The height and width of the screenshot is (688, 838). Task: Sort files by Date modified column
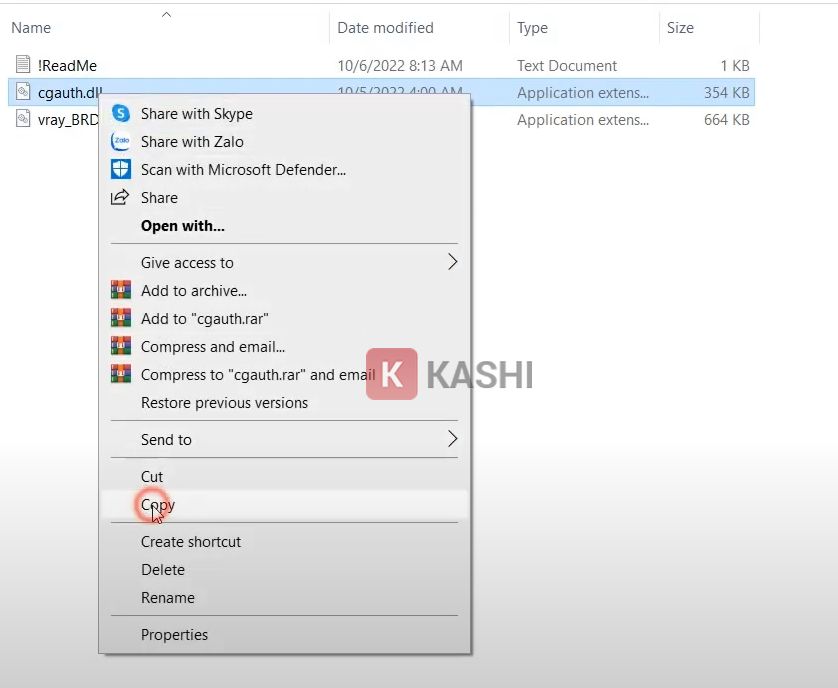(385, 28)
